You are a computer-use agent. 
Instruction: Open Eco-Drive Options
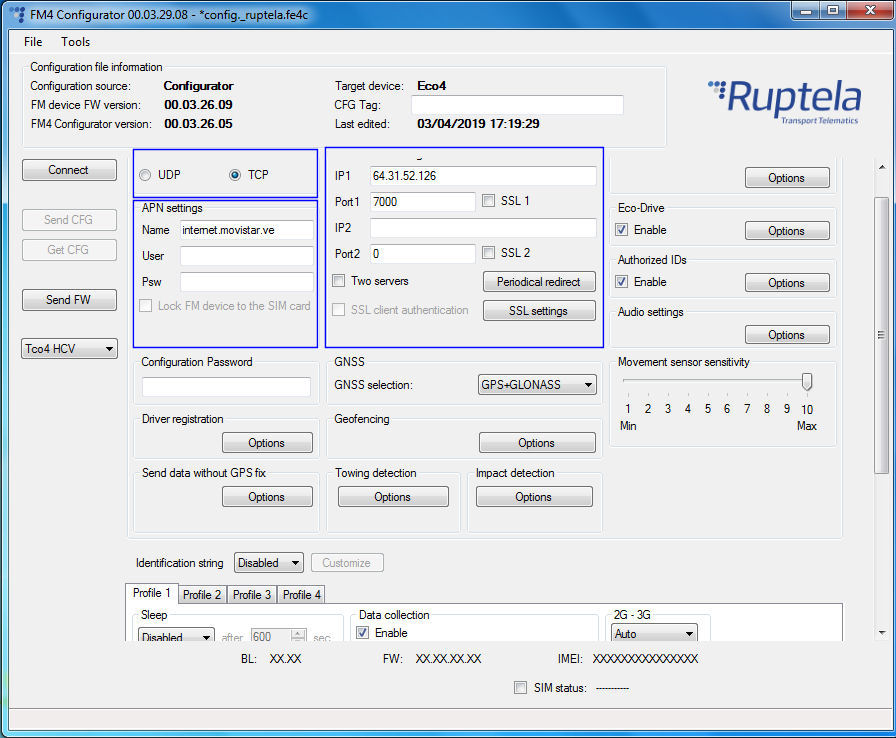pos(787,230)
